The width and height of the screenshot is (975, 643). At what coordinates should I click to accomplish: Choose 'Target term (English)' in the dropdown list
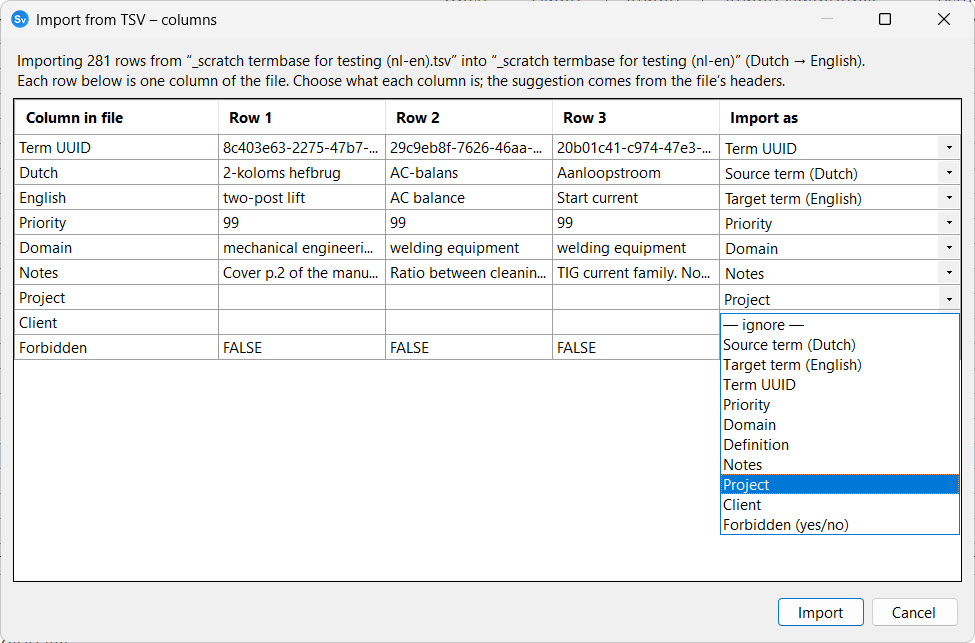pos(839,364)
